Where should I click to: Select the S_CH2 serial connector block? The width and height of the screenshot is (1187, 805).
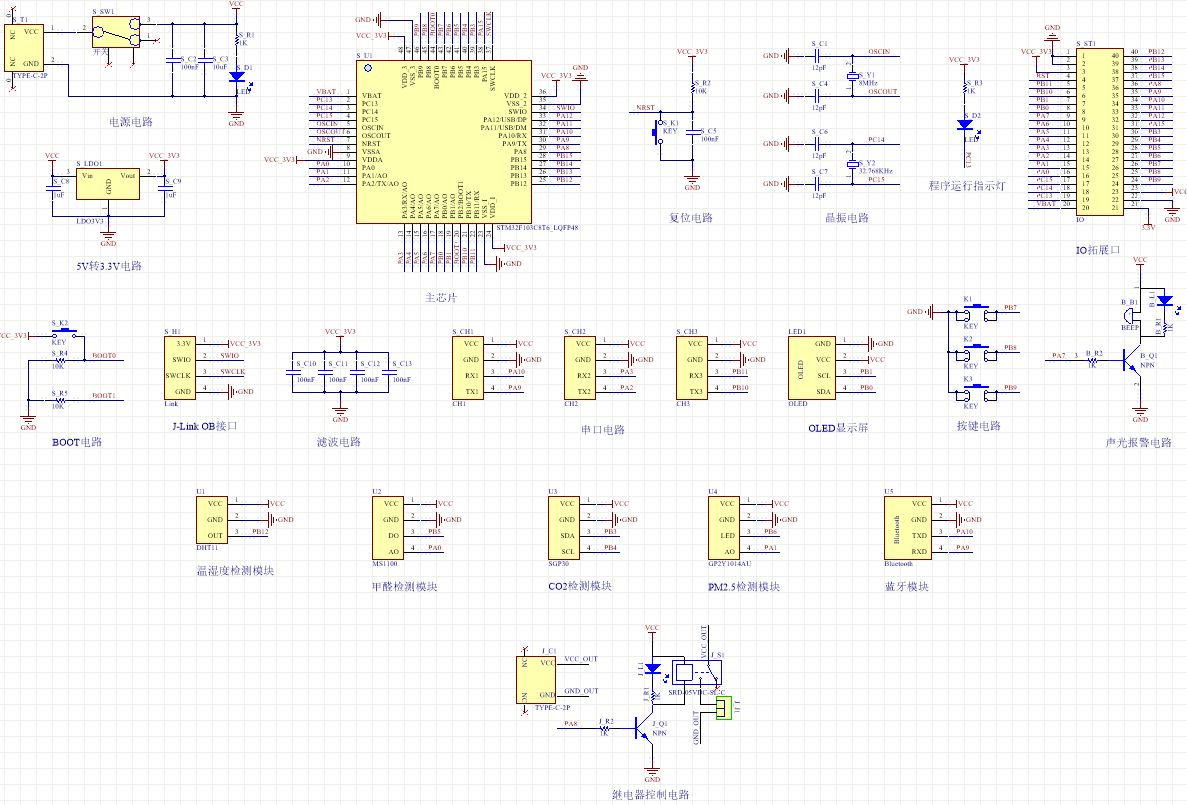pyautogui.click(x=580, y=368)
